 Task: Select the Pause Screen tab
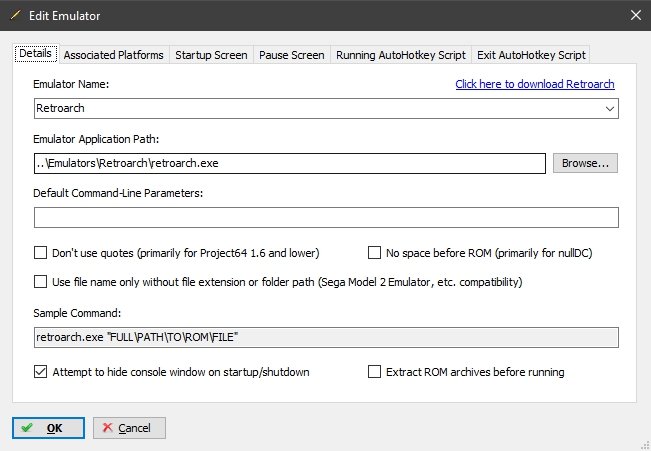click(291, 55)
